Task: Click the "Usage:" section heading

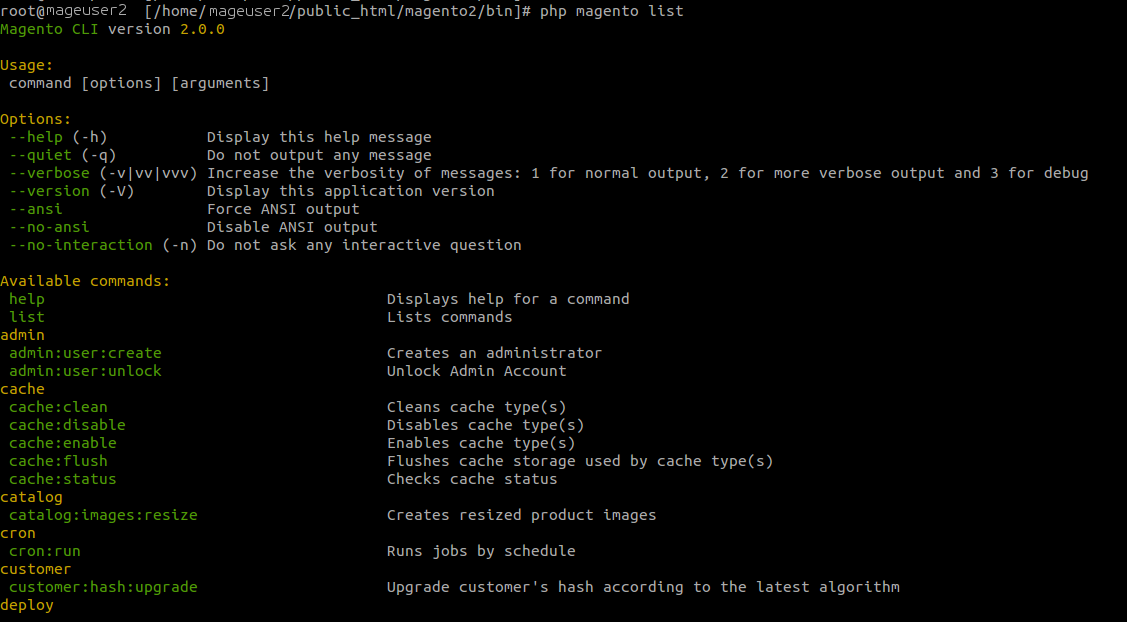Action: coord(27,65)
